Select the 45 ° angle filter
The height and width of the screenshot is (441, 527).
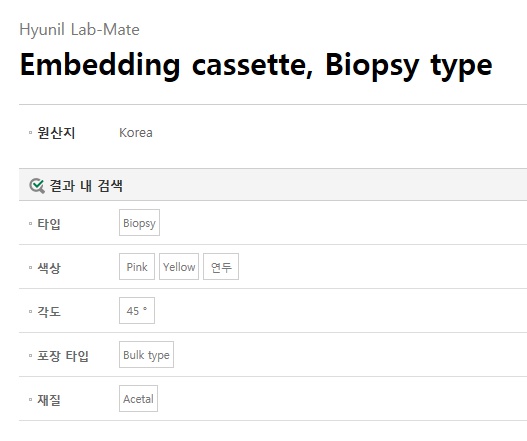point(137,311)
